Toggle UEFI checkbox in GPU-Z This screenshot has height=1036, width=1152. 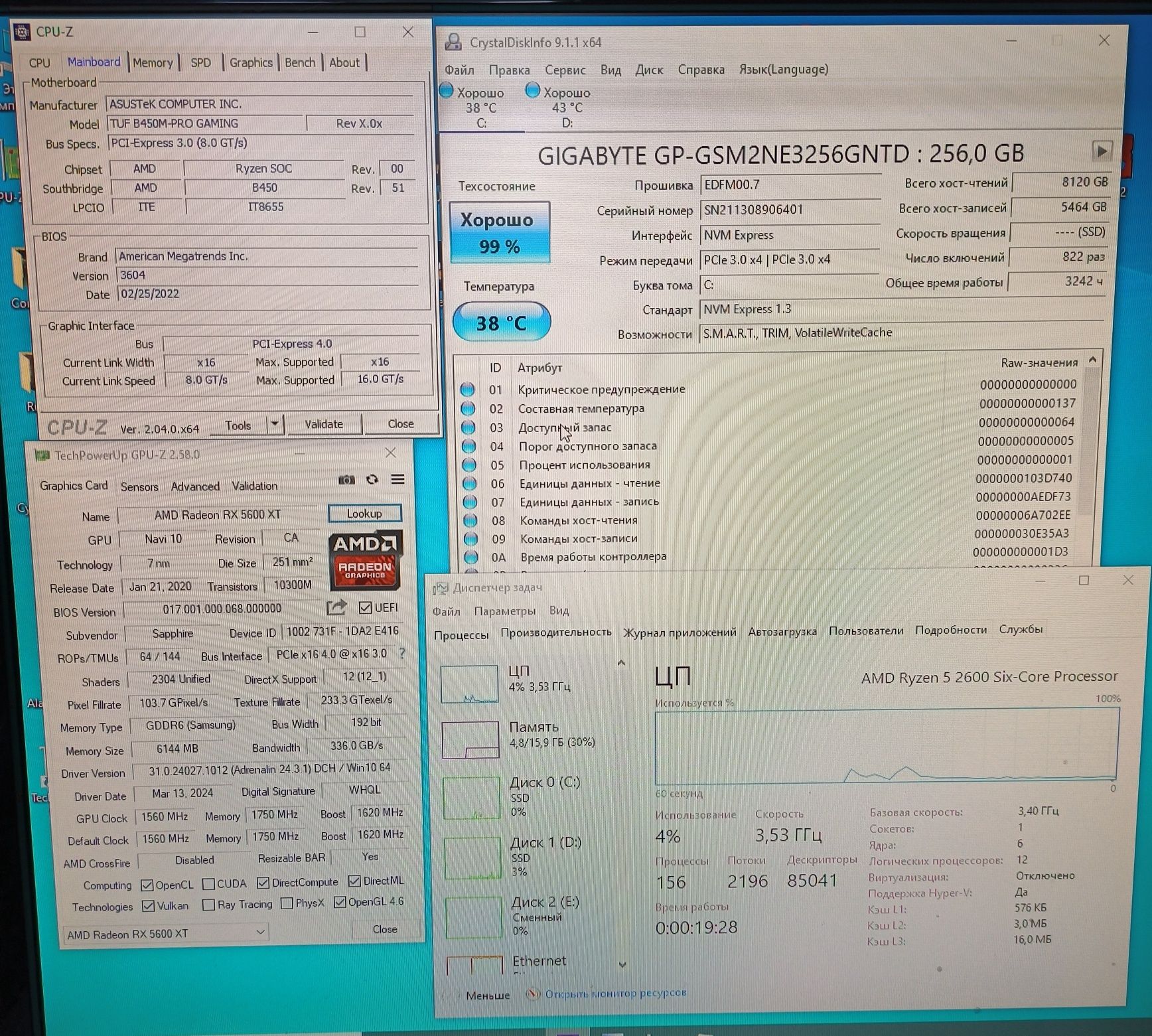[x=364, y=607]
